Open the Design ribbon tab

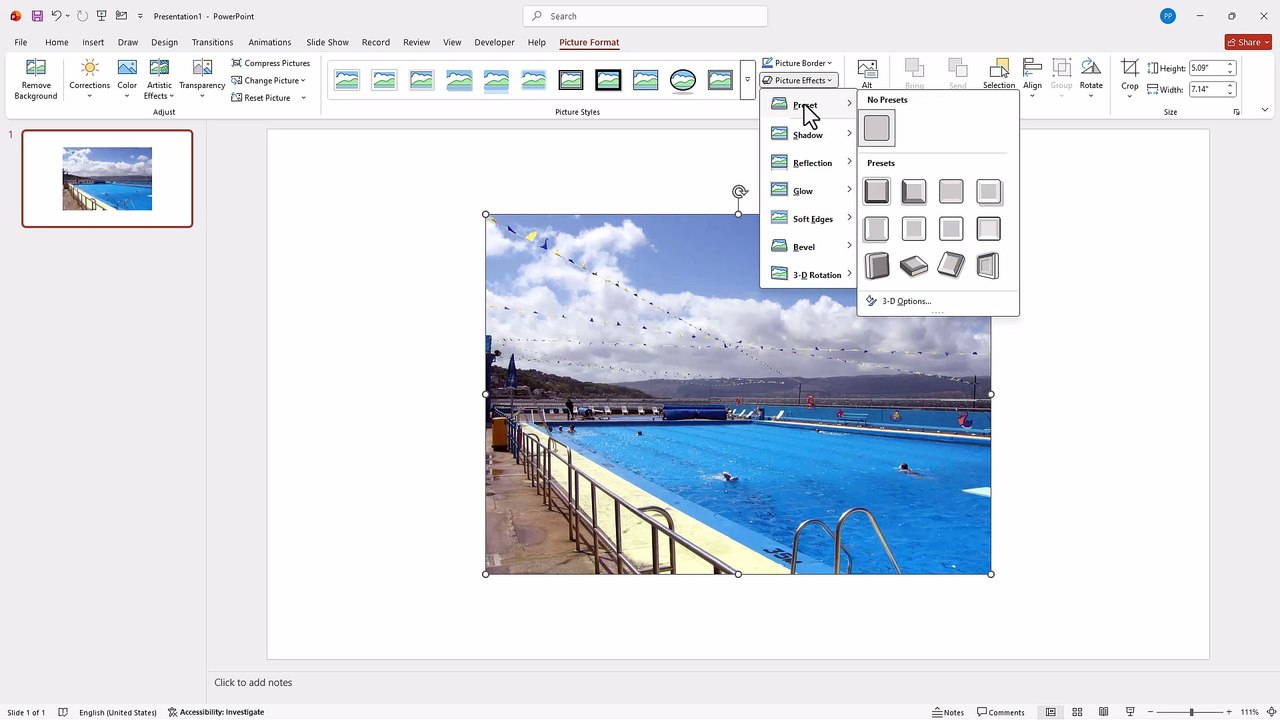coord(164,42)
